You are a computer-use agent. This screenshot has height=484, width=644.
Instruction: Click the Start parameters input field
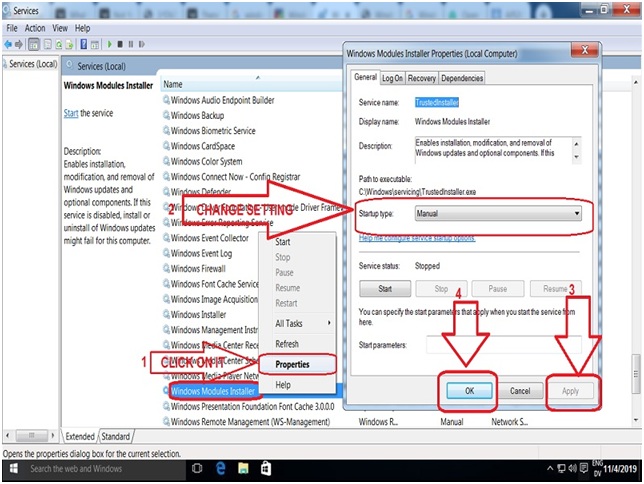[504, 345]
